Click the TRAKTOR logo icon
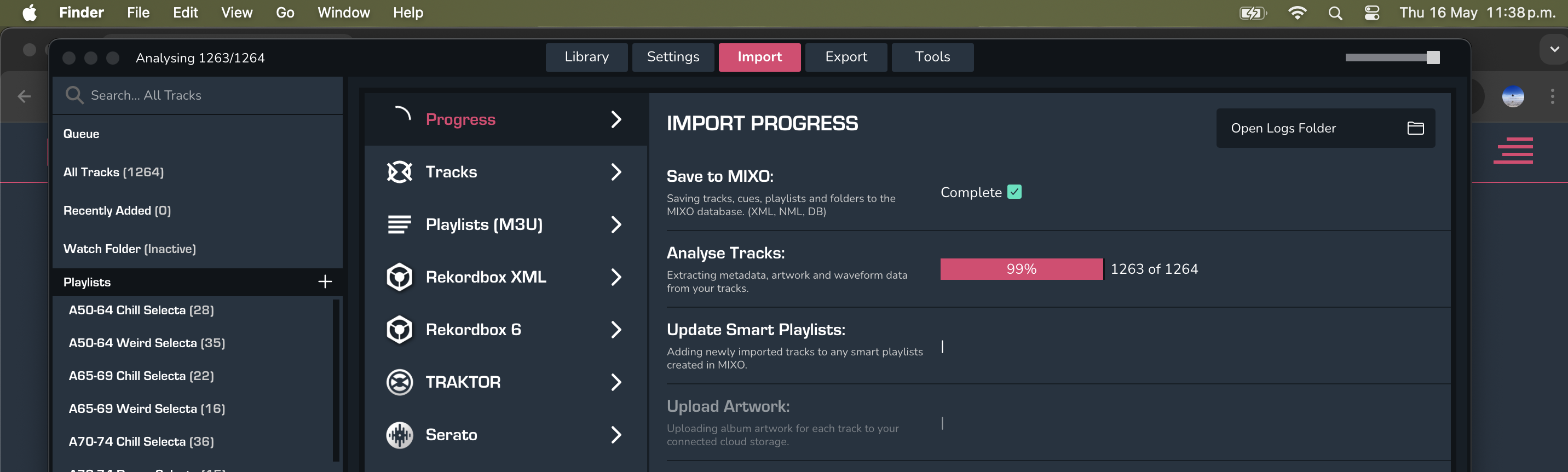The image size is (1568, 472). (399, 382)
